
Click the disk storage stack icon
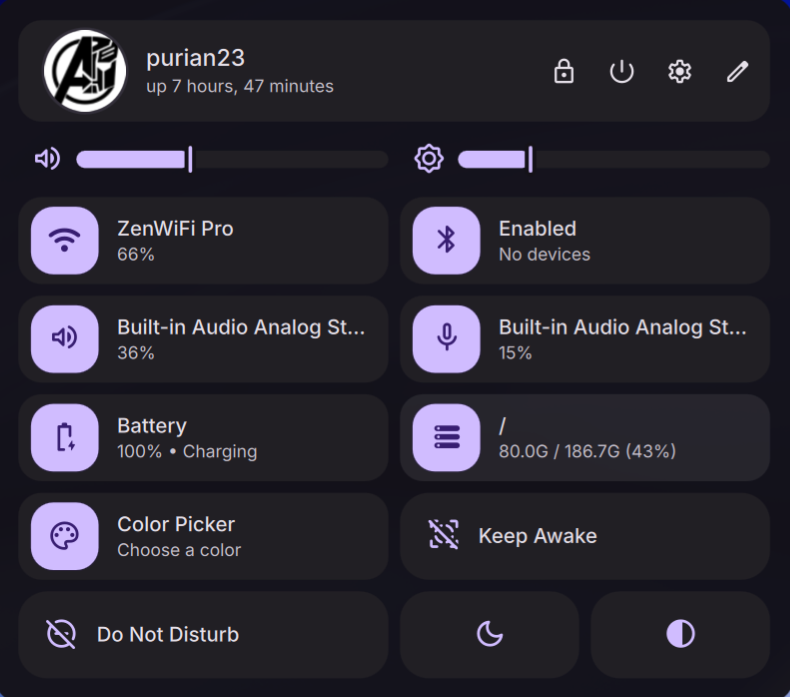[x=446, y=437]
